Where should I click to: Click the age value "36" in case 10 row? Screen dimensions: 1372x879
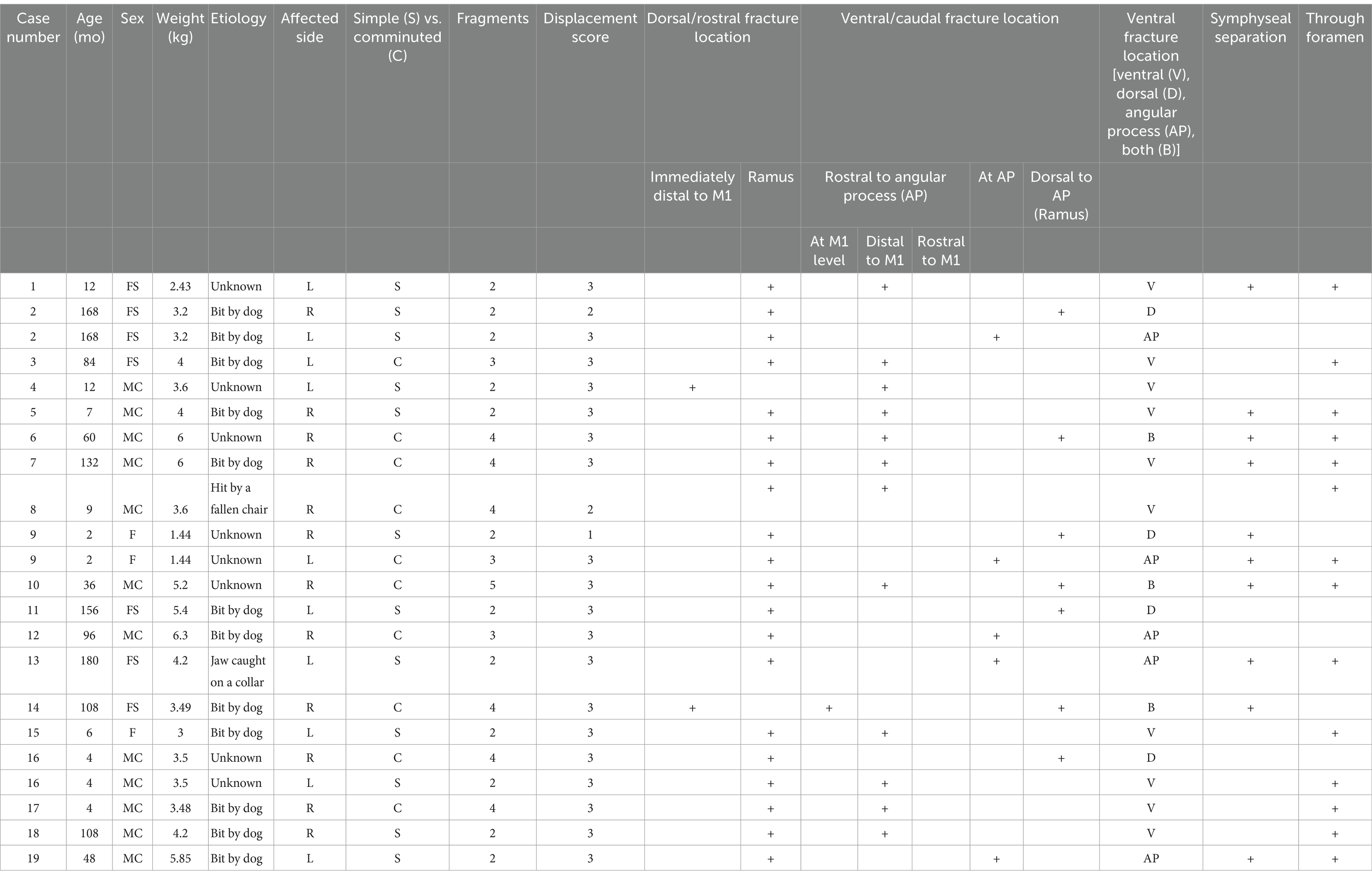[90, 585]
